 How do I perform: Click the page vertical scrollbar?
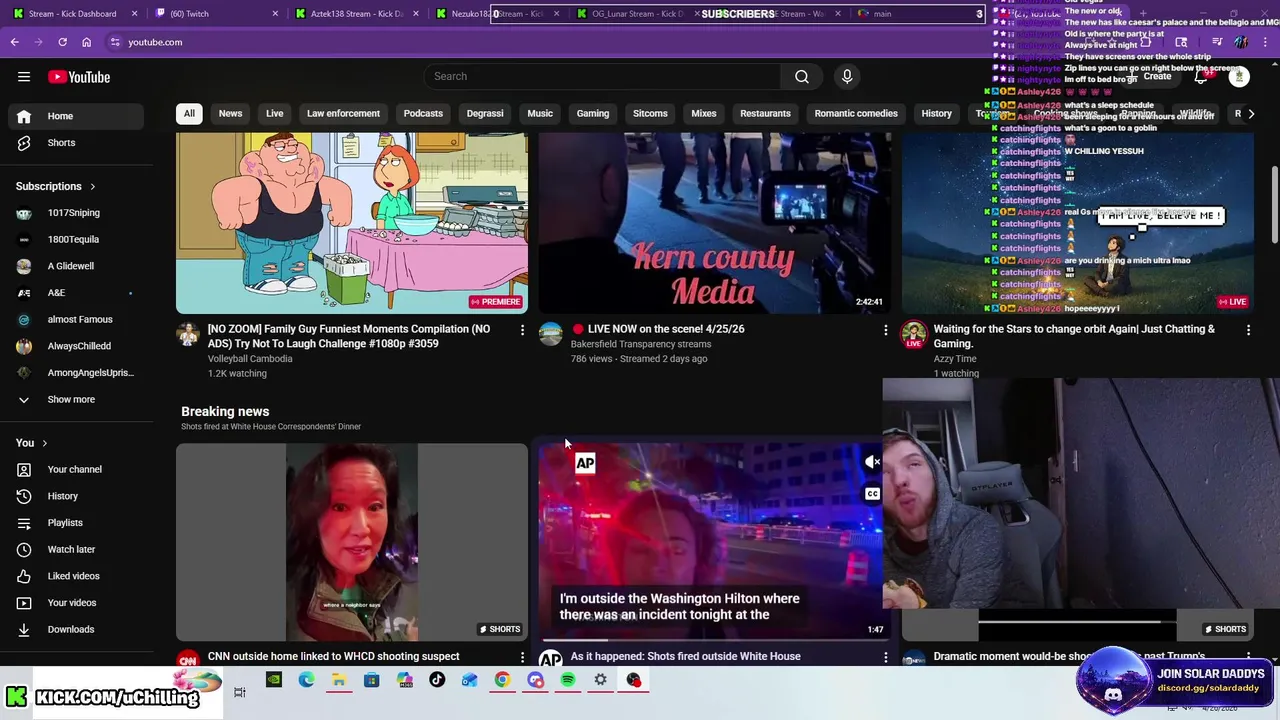tap(1274, 205)
